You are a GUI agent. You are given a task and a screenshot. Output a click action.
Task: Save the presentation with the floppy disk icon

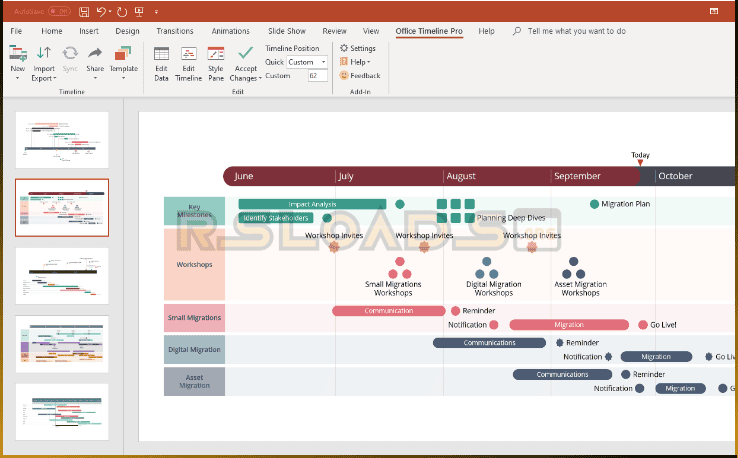(x=84, y=12)
